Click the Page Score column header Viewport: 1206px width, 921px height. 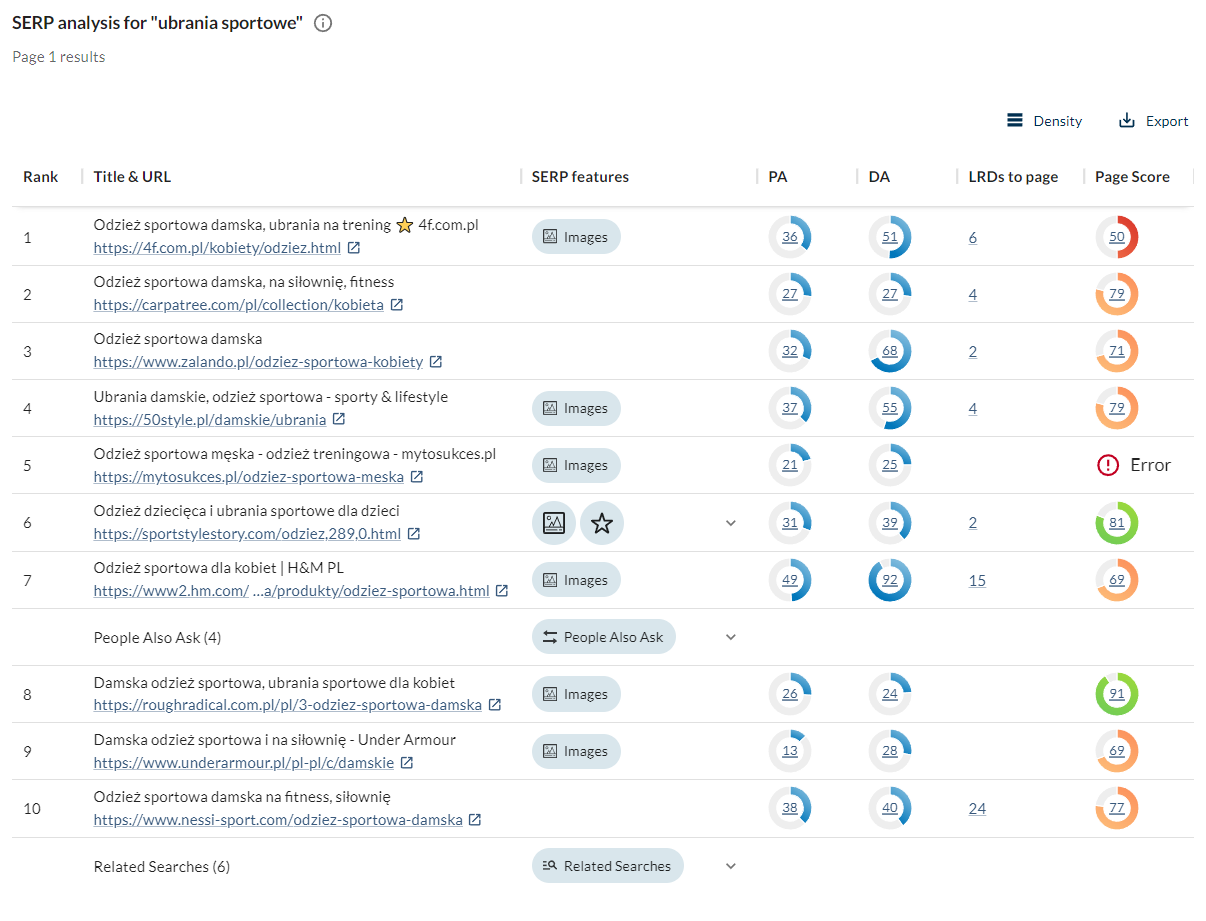(x=1132, y=177)
